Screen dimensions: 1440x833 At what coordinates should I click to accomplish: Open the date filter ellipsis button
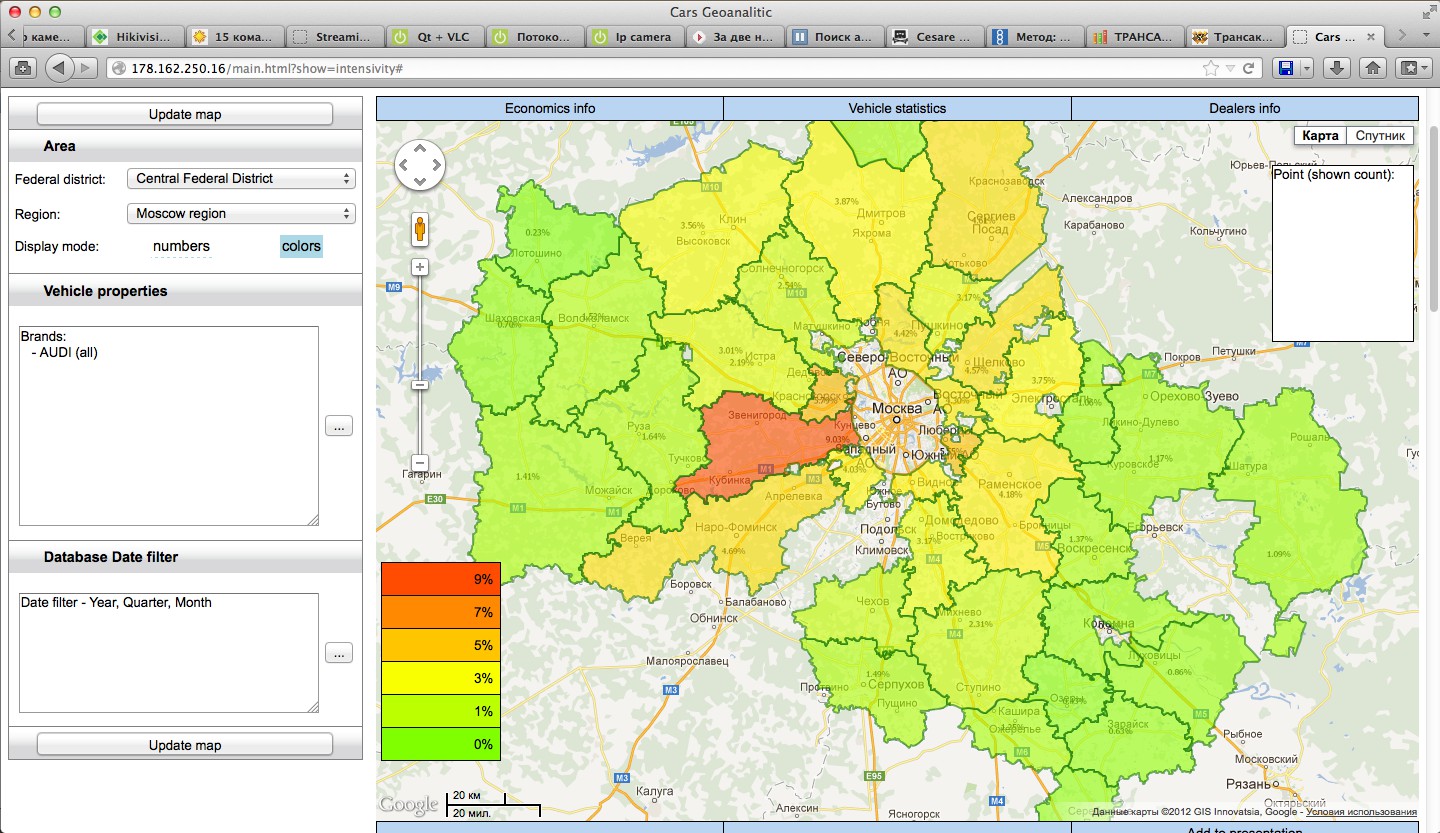tap(338, 653)
